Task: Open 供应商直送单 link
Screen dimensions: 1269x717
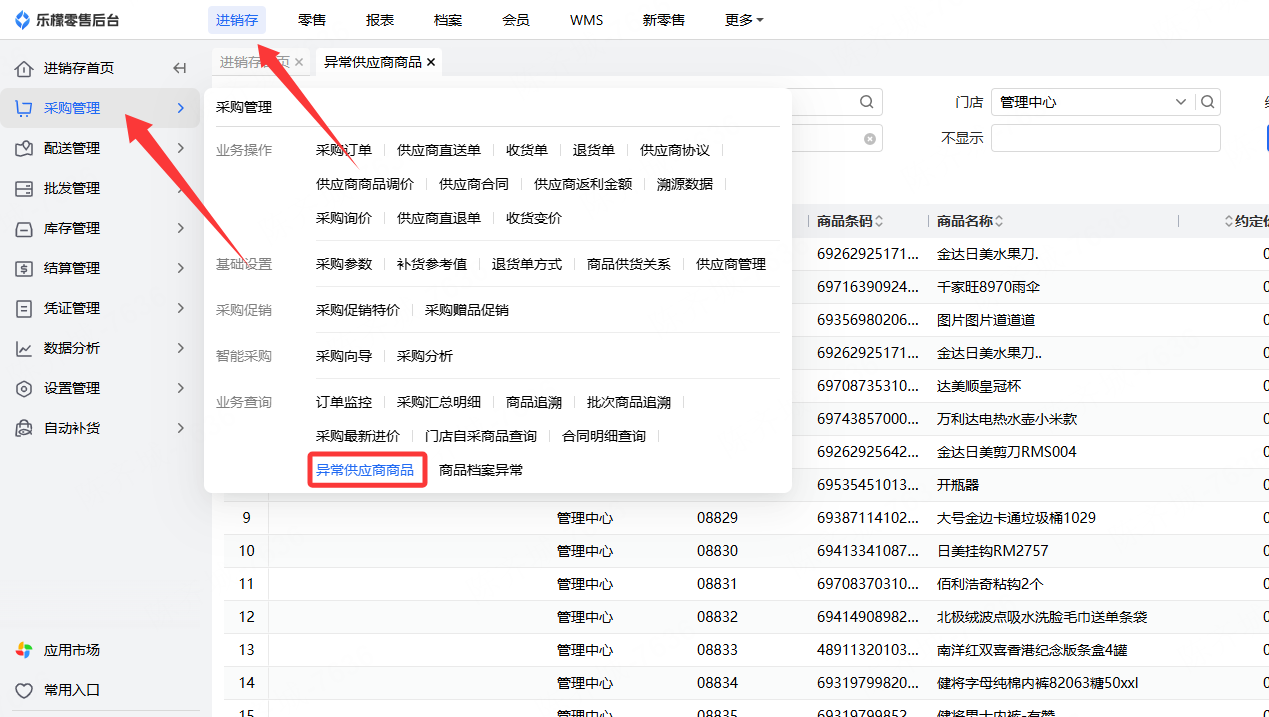Action: [439, 150]
